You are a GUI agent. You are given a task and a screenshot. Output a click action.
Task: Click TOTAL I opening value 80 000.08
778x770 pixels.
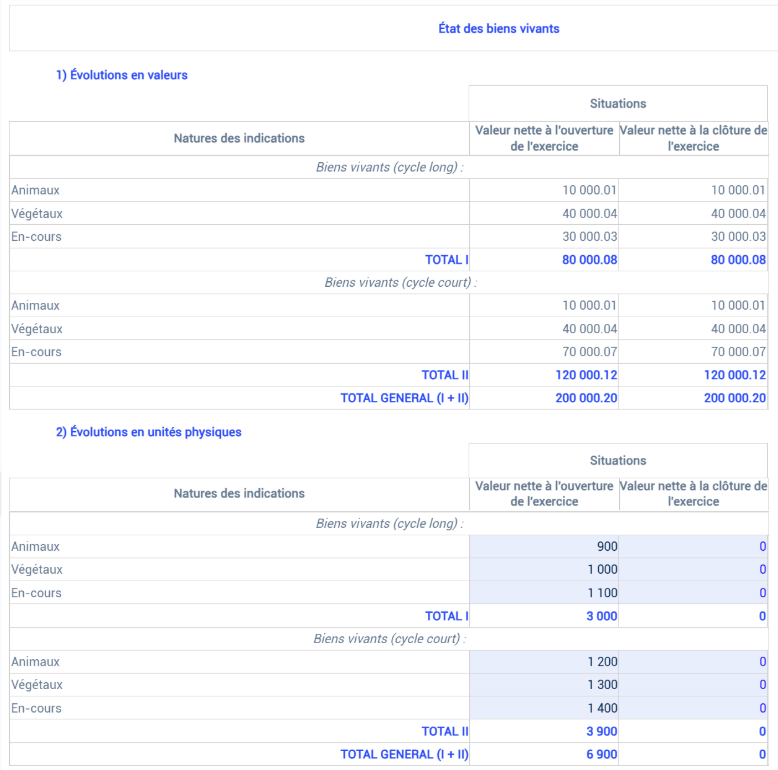click(589, 259)
